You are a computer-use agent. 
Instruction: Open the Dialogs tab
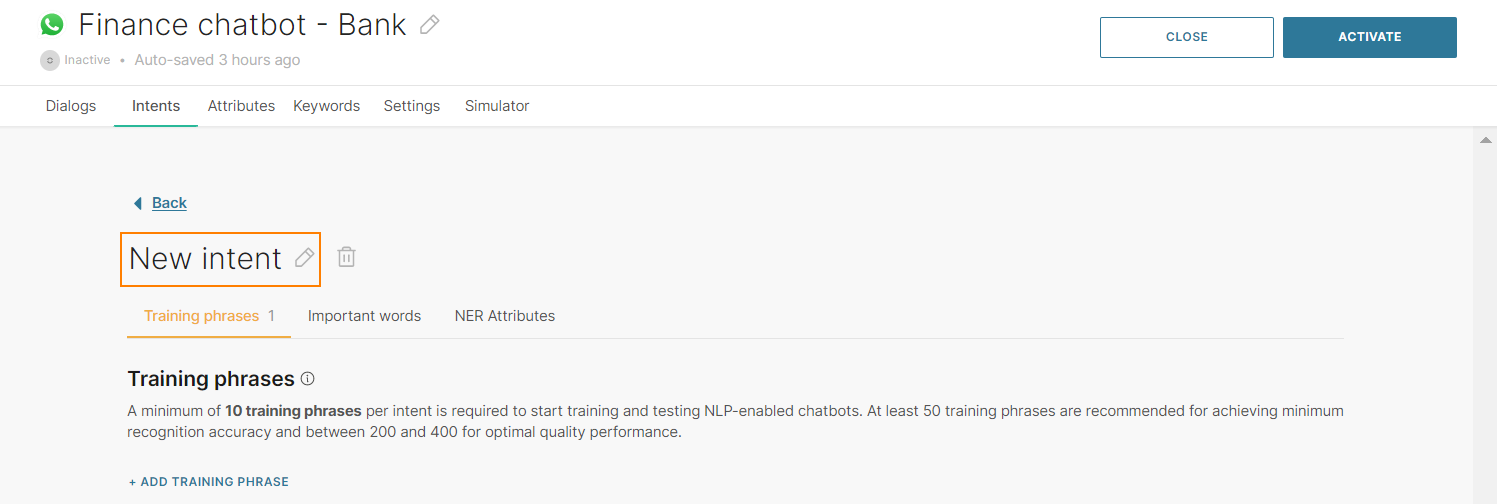tap(71, 106)
